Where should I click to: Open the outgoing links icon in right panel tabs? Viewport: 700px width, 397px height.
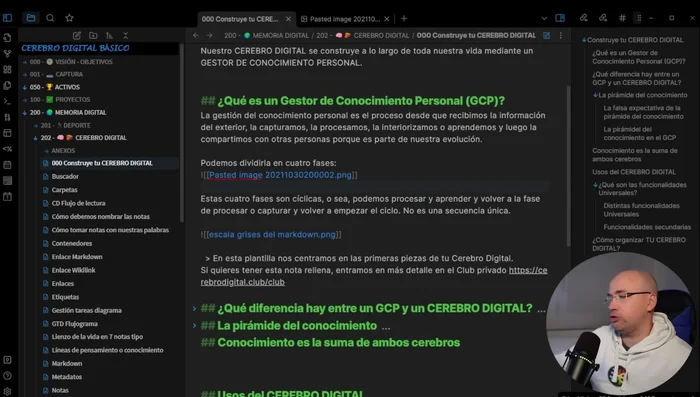pos(603,18)
